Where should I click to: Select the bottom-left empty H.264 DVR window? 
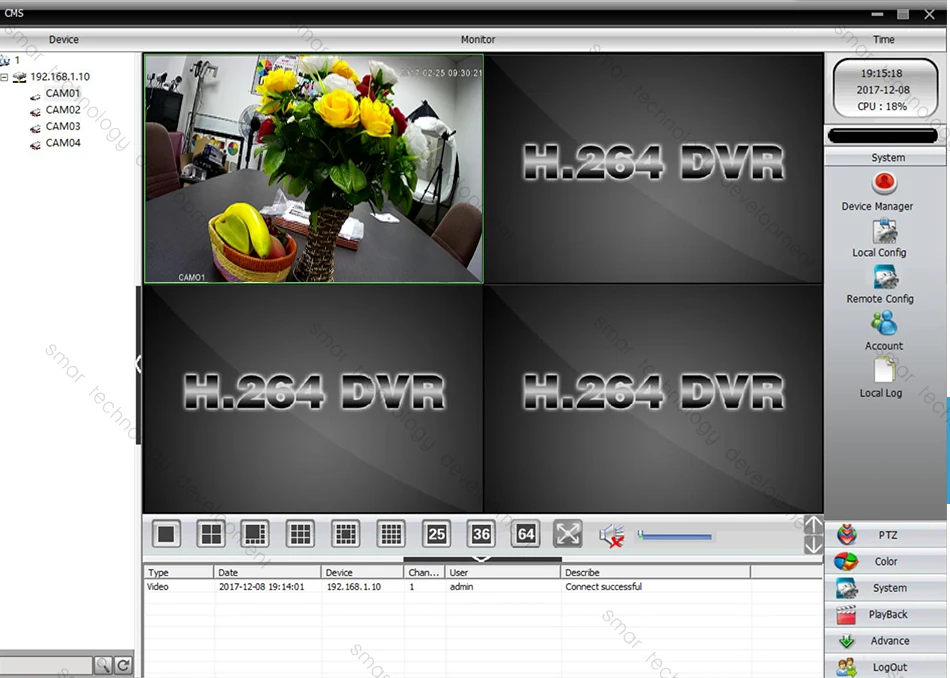[313, 399]
